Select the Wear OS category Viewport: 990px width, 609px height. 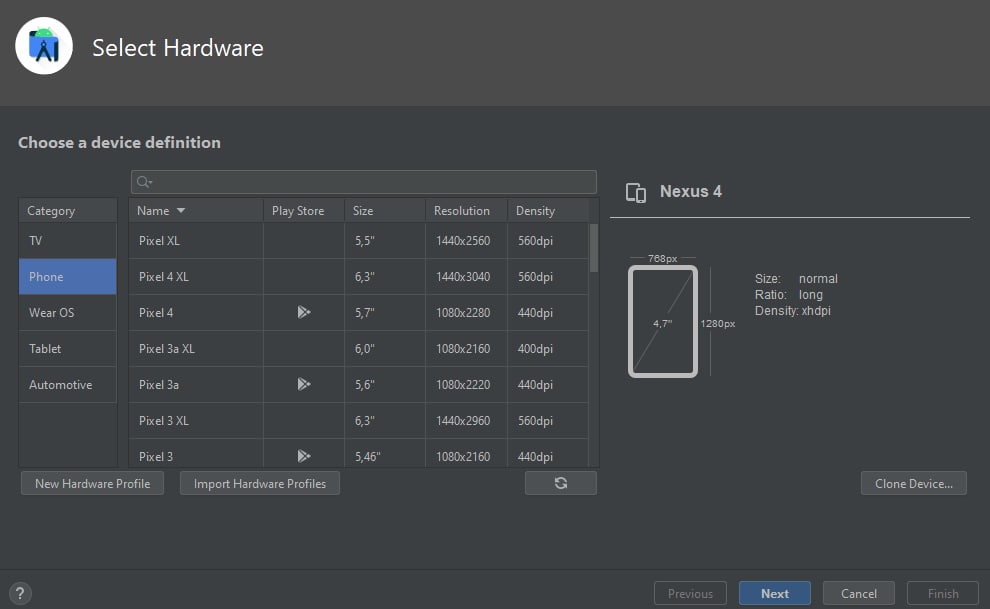click(x=68, y=312)
